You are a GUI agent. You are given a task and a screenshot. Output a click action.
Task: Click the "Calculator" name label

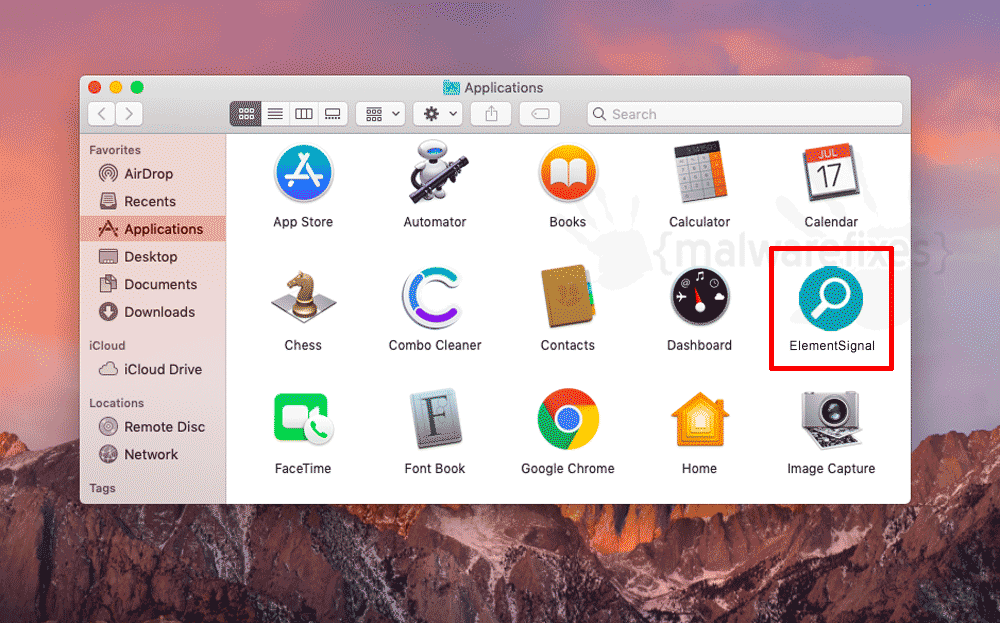point(700,222)
